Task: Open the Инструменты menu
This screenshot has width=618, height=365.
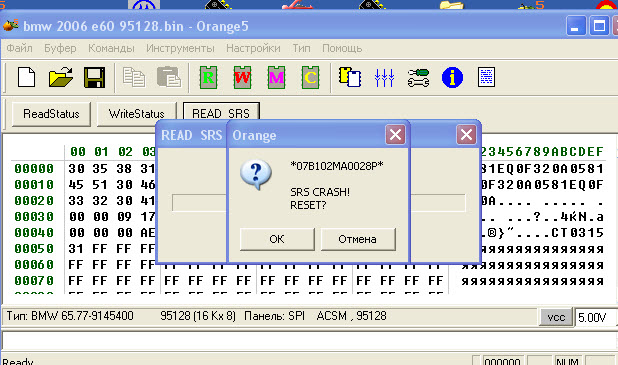Action: click(x=180, y=48)
